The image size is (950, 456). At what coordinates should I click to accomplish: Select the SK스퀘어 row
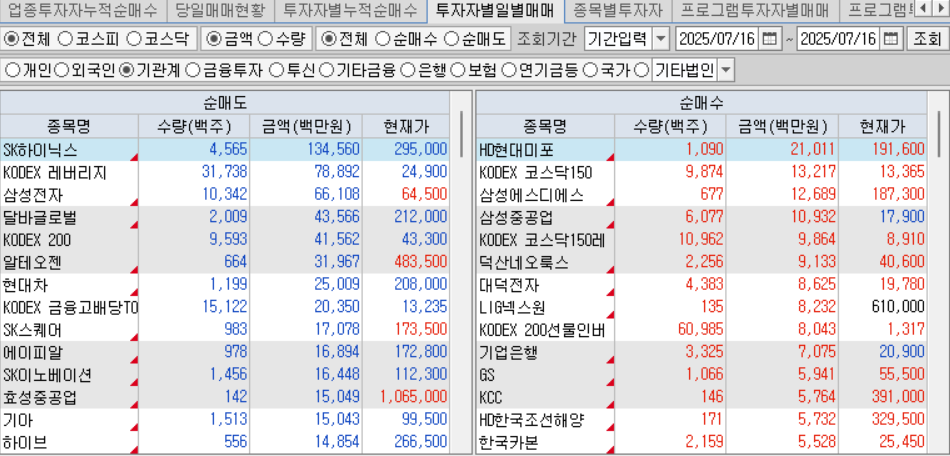[225, 331]
